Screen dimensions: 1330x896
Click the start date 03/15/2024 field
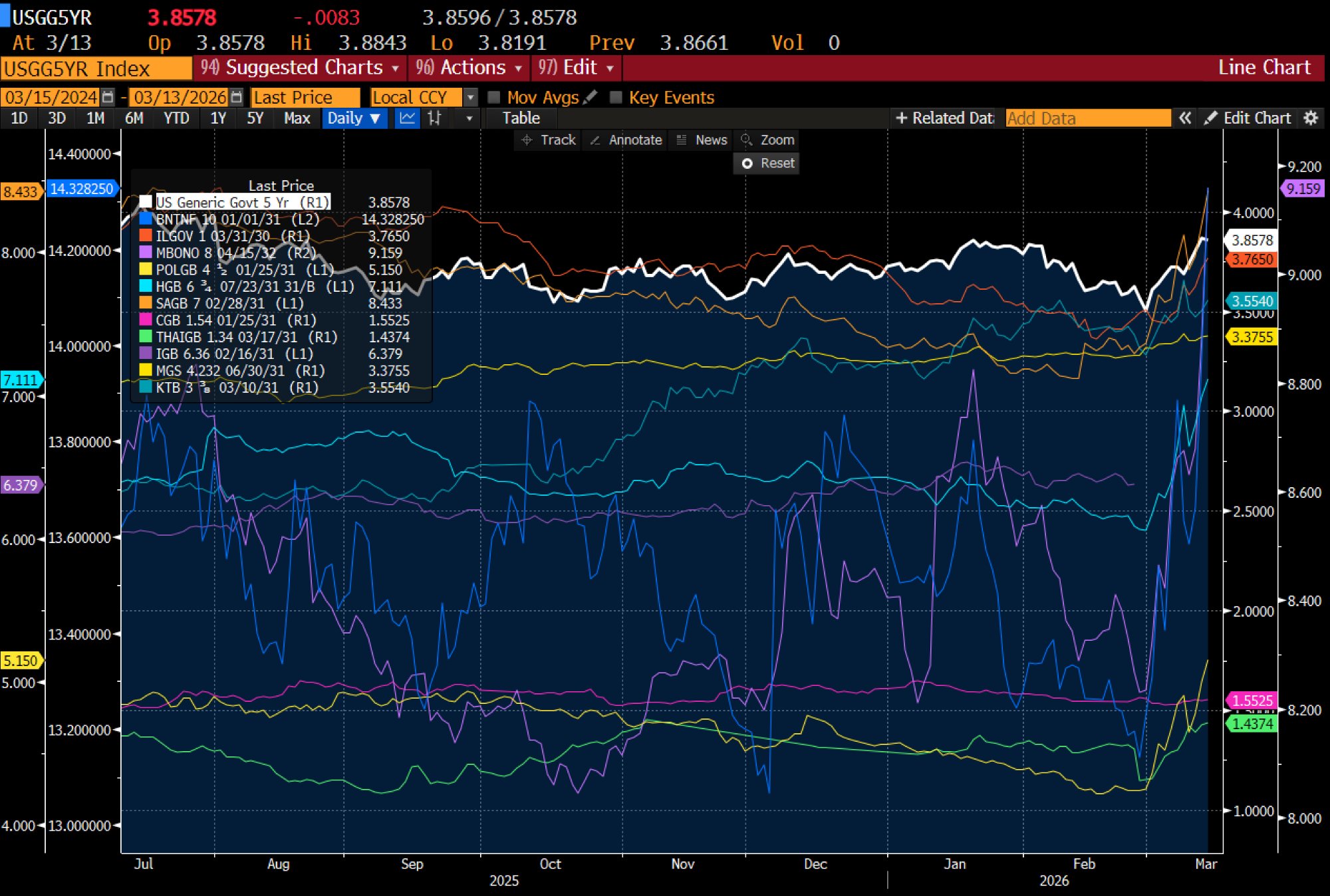[51, 98]
